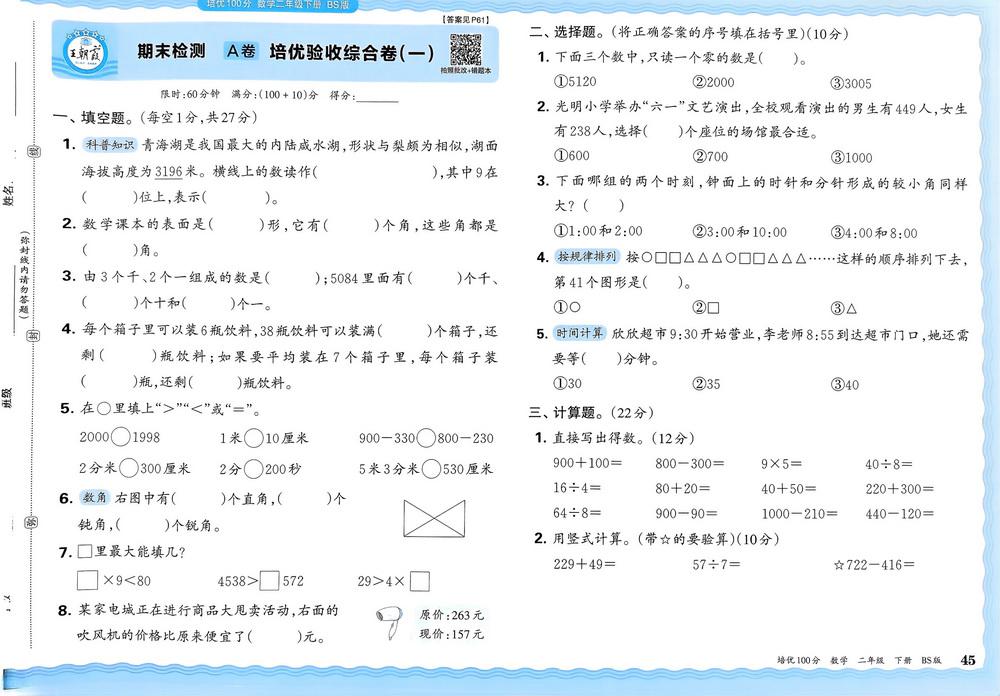1000x696 pixels.
Task: Pick the answer '①600'
Action: [x=571, y=156]
